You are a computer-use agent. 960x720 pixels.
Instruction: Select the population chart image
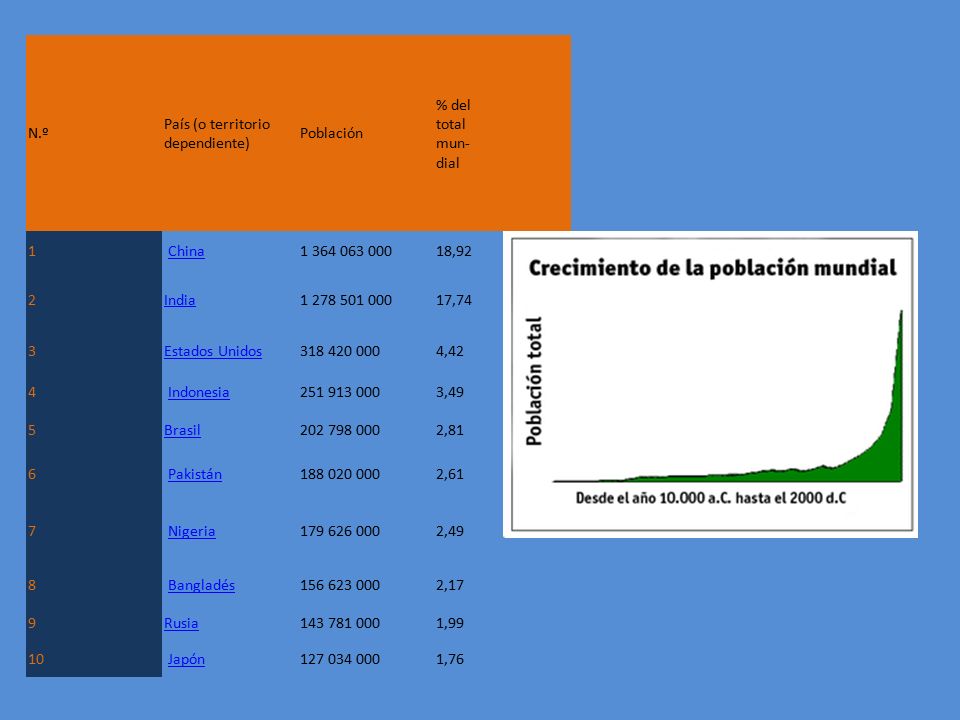710,384
